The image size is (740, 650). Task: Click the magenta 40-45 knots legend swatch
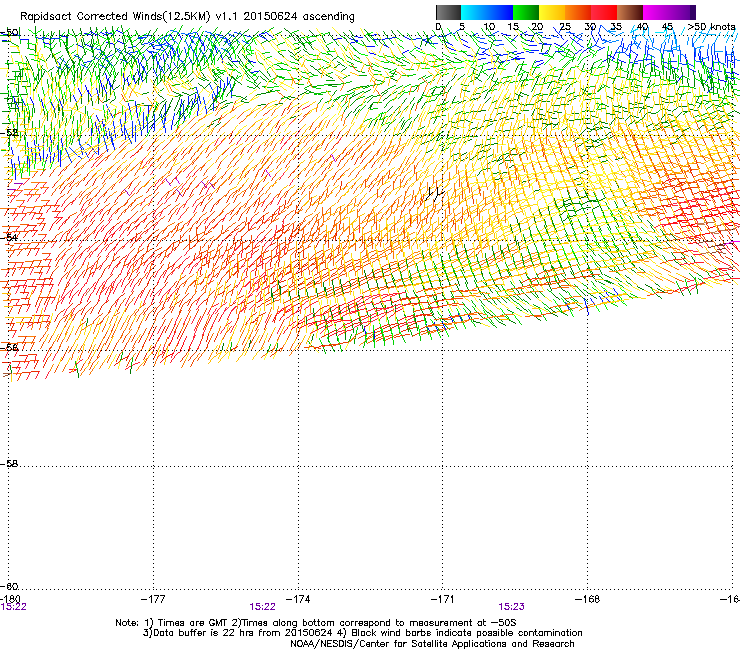(656, 12)
